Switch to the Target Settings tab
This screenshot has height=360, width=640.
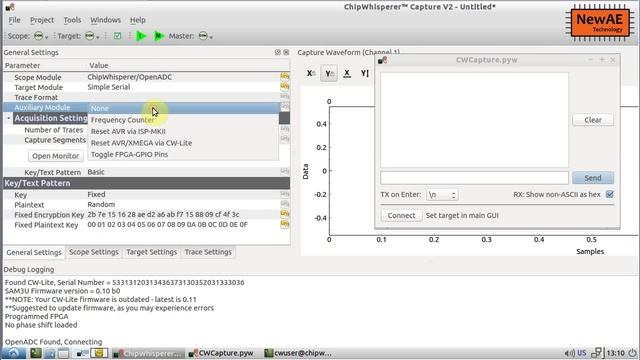click(x=151, y=252)
